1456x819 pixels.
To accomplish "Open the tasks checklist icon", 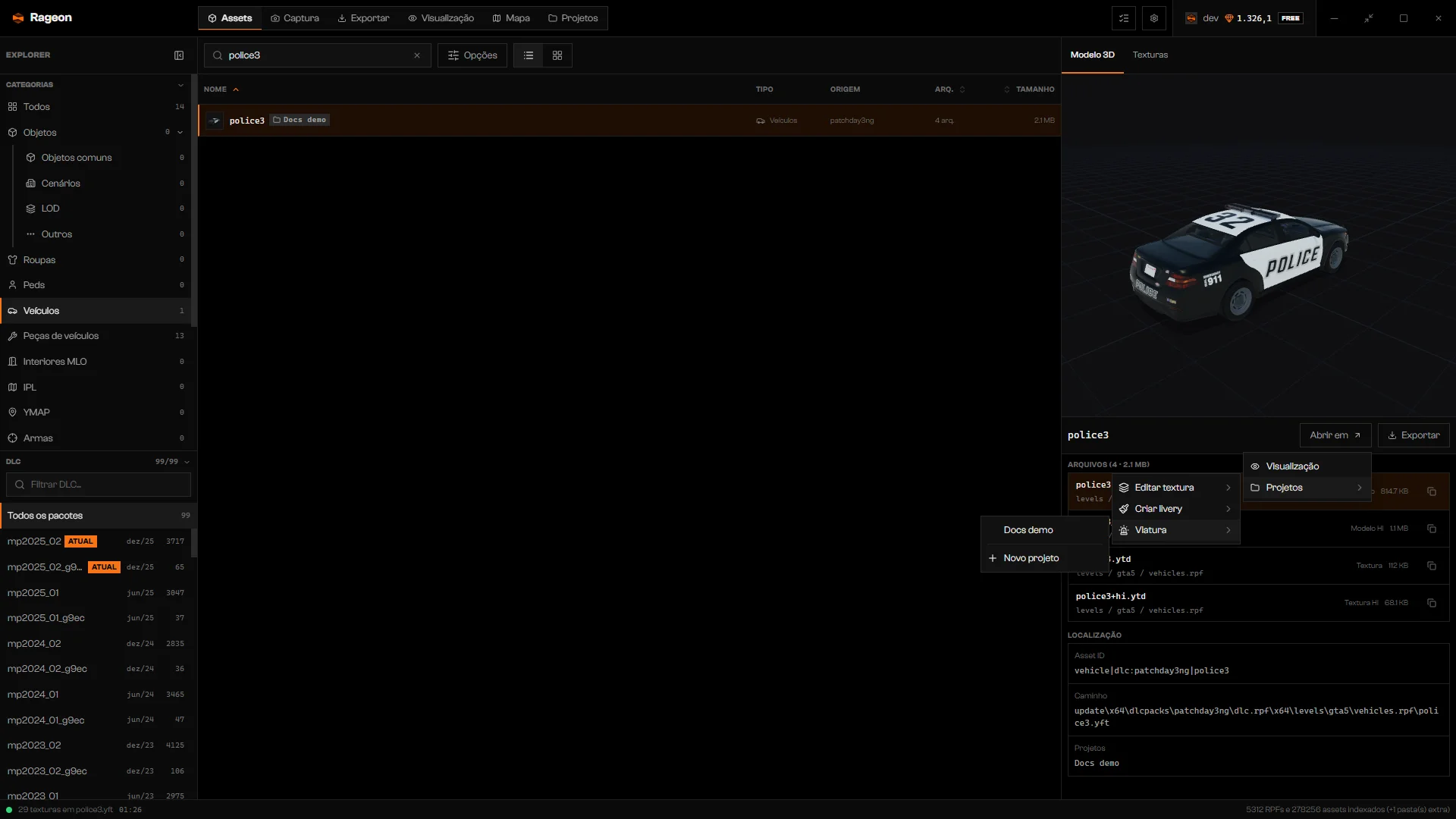I will click(1124, 18).
